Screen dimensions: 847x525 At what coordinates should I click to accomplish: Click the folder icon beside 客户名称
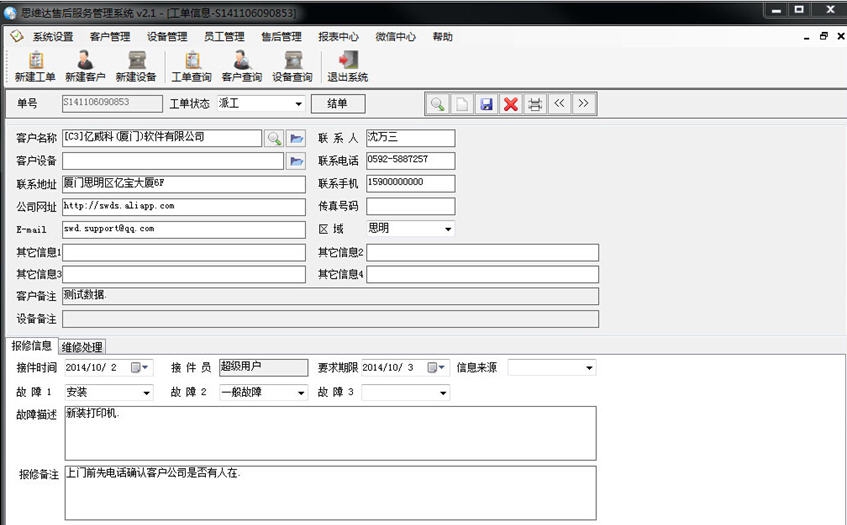(296, 138)
